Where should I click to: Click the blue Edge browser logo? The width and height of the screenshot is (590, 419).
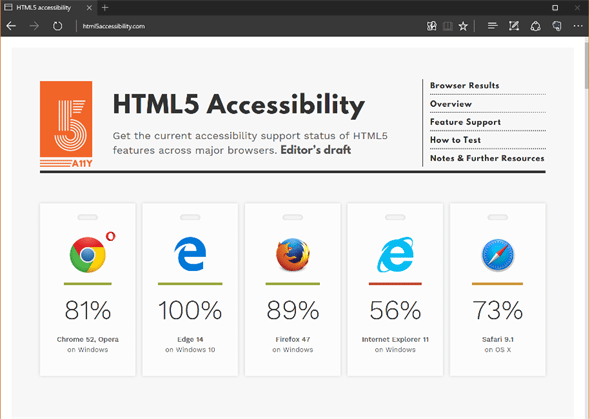click(x=190, y=254)
